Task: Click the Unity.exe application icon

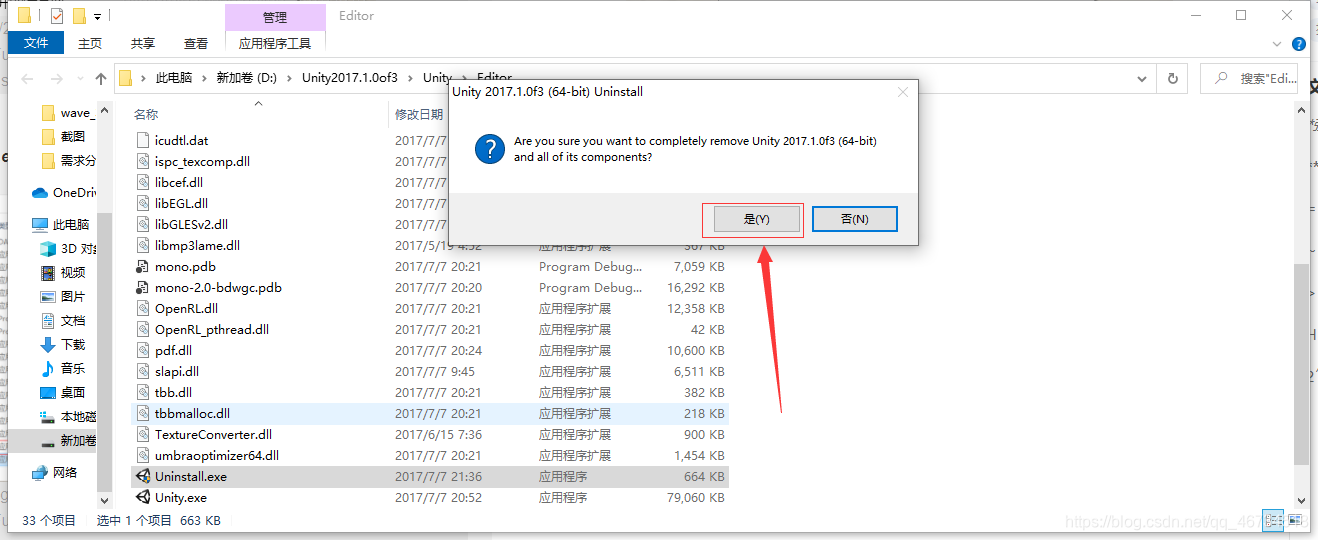Action: point(142,497)
